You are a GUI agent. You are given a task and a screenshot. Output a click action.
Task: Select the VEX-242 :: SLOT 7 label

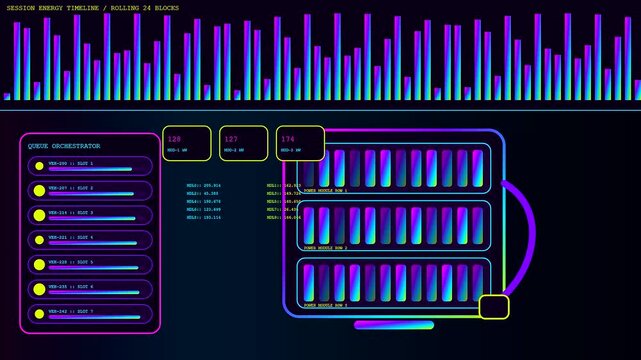(71, 311)
